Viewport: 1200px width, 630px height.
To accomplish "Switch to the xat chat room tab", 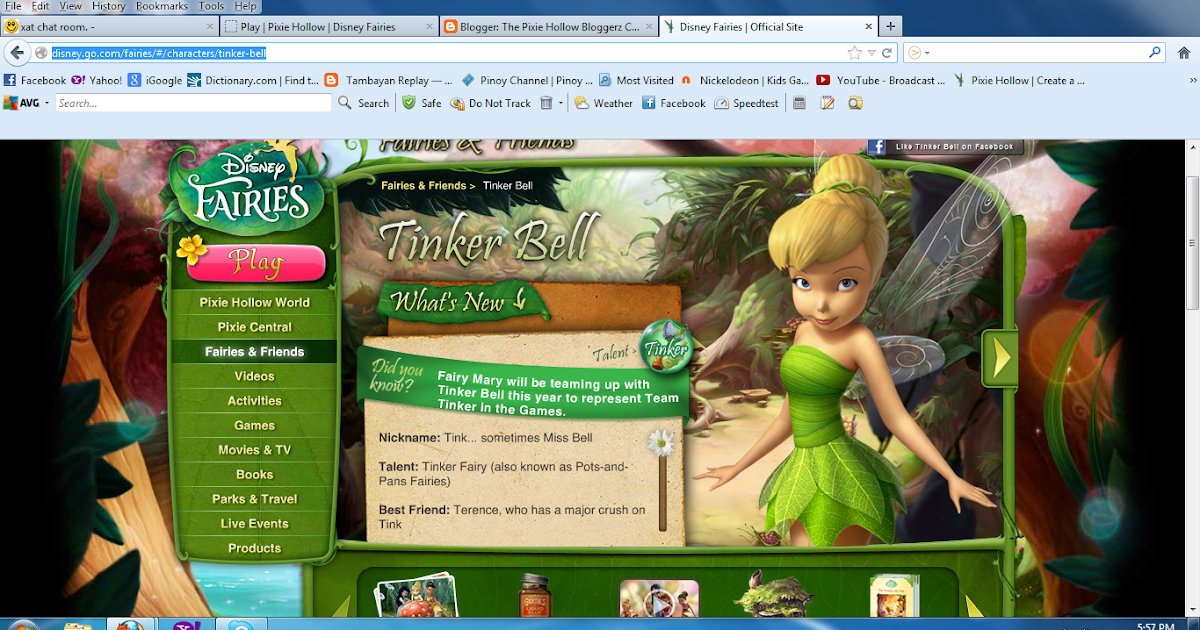I will 109,27.
